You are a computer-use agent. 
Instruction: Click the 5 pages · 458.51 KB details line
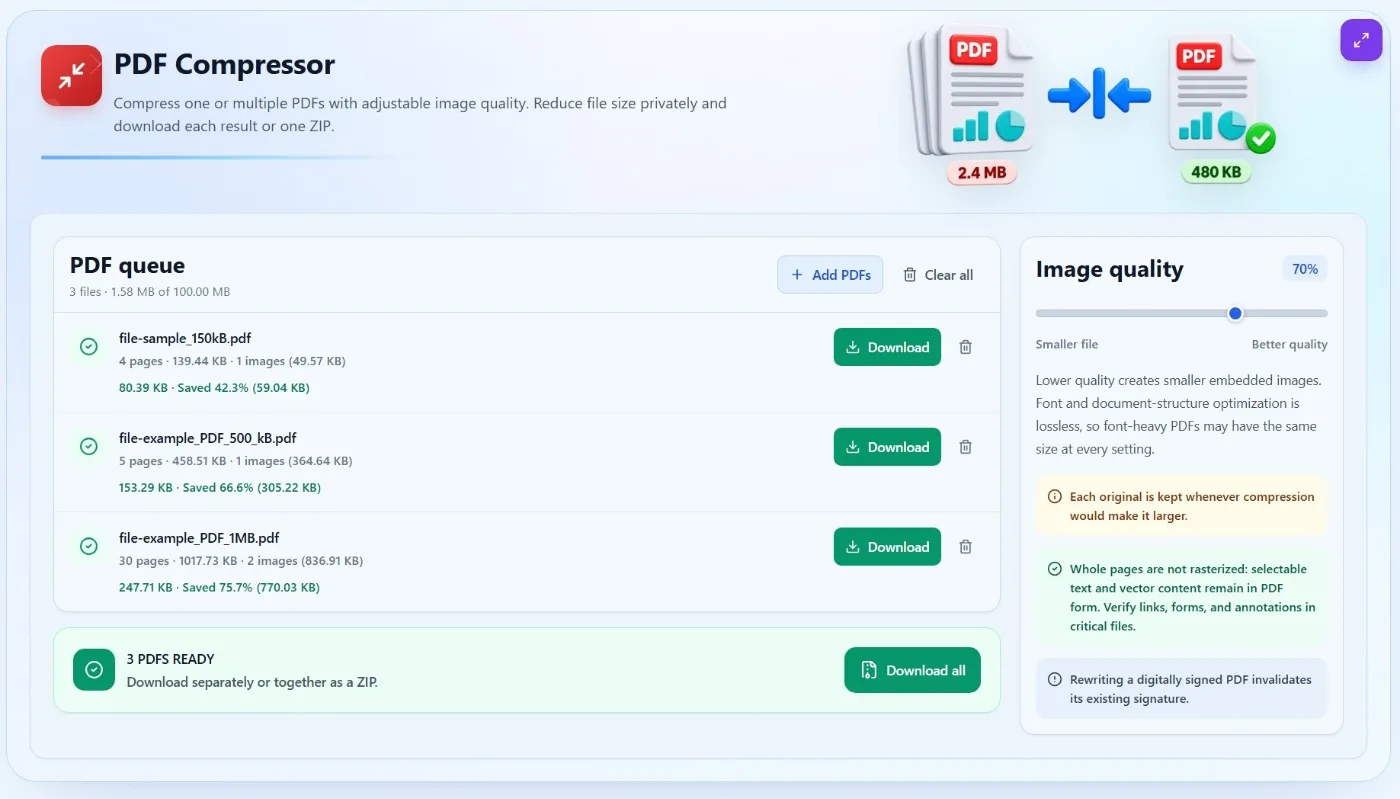click(x=235, y=461)
